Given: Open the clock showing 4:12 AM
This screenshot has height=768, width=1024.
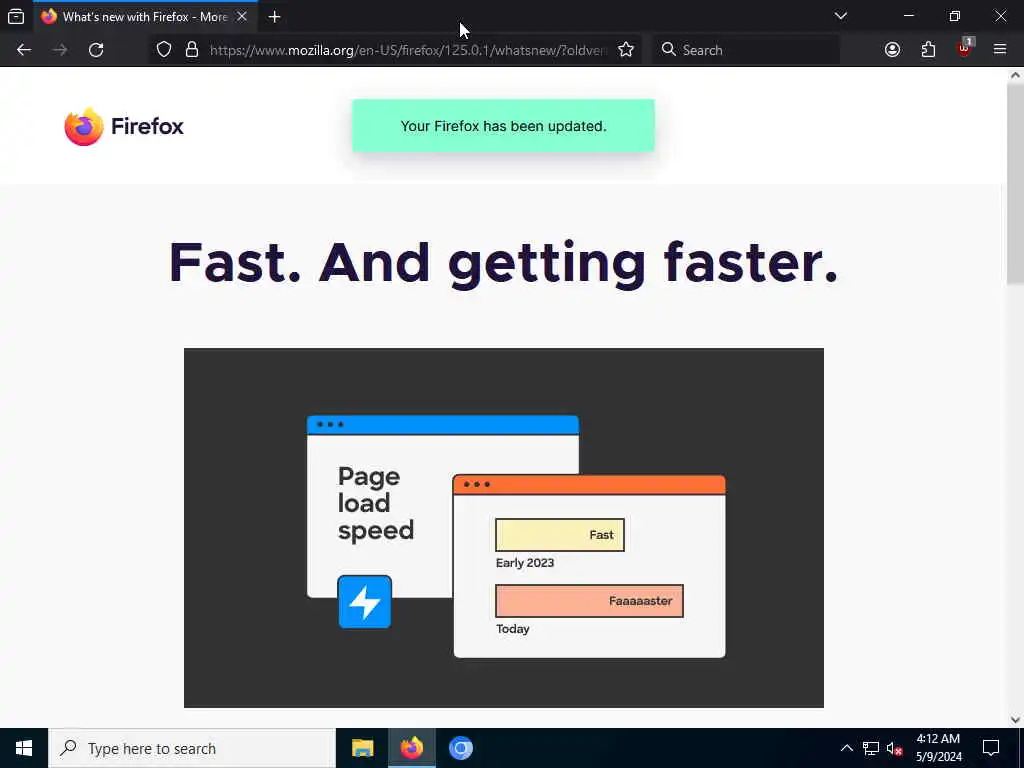Looking at the screenshot, I should click(x=938, y=748).
